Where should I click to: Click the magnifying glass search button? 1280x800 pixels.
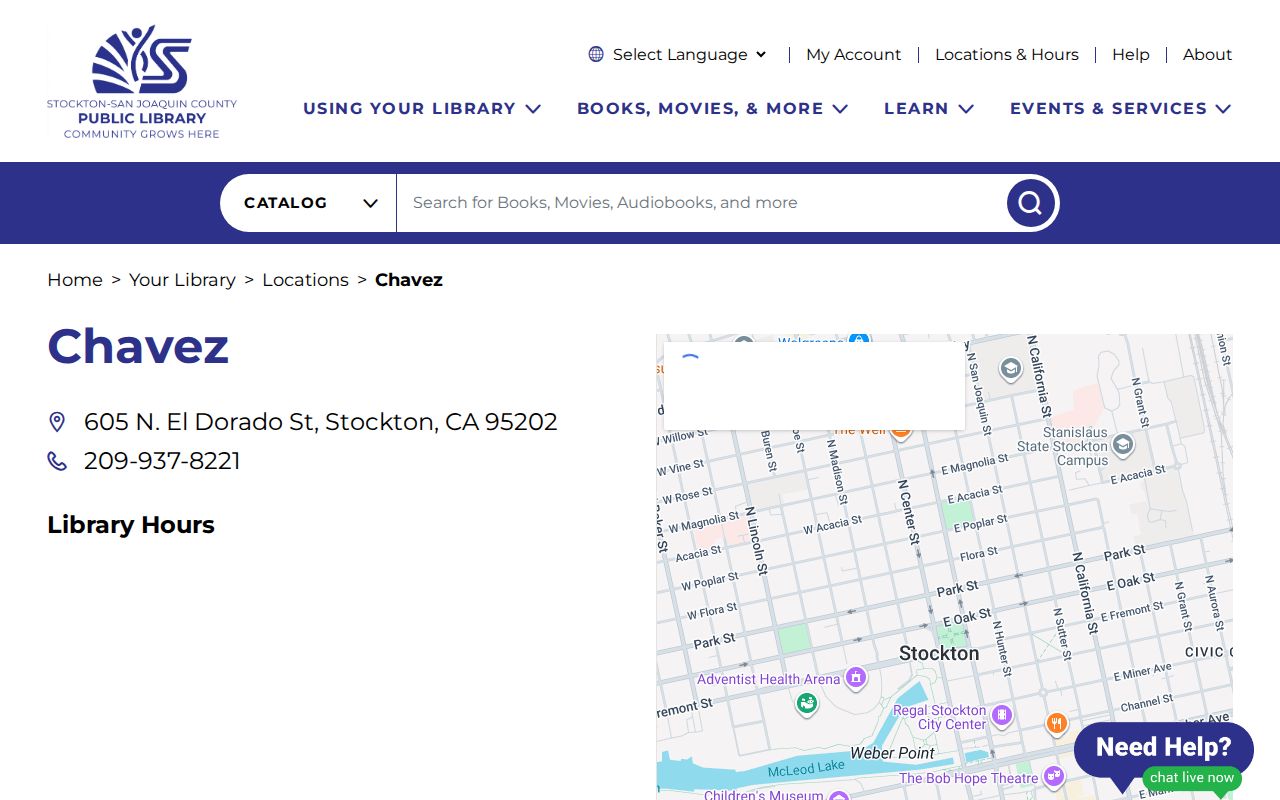1030,203
